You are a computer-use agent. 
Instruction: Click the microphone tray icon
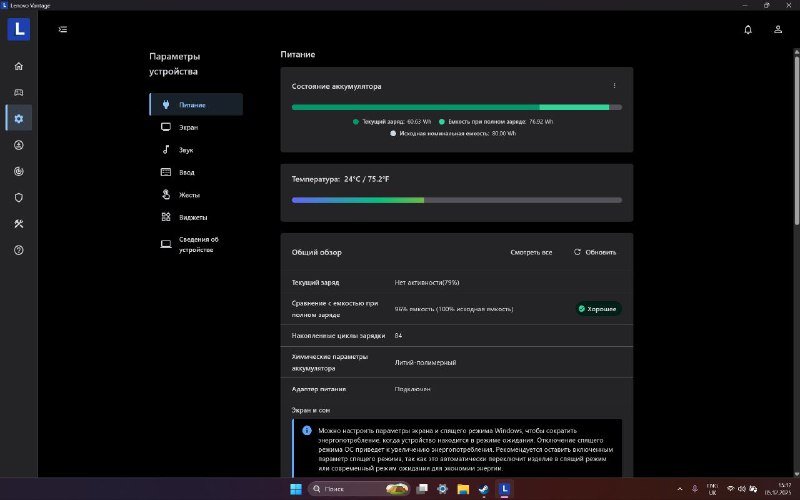[x=694, y=489]
